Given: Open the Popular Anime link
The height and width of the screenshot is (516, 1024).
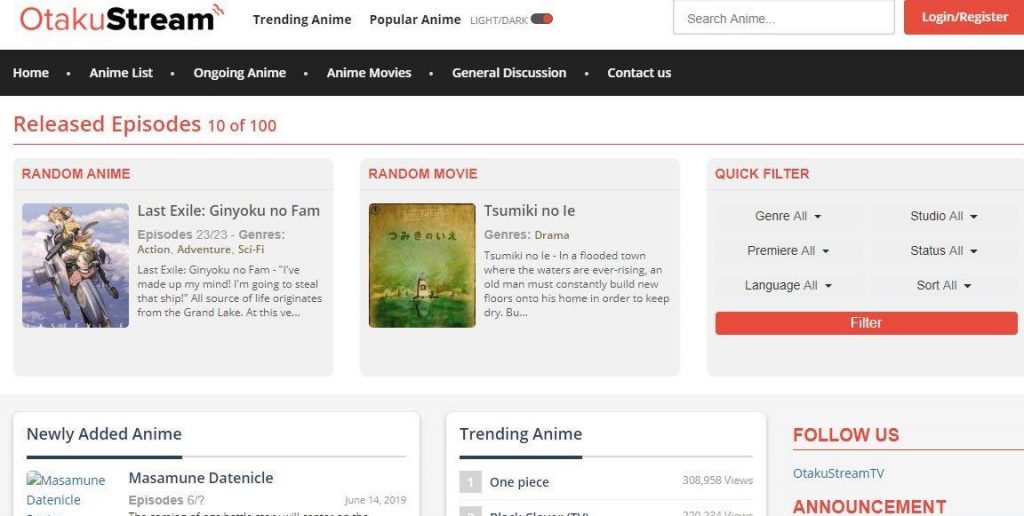Looking at the screenshot, I should [x=415, y=20].
